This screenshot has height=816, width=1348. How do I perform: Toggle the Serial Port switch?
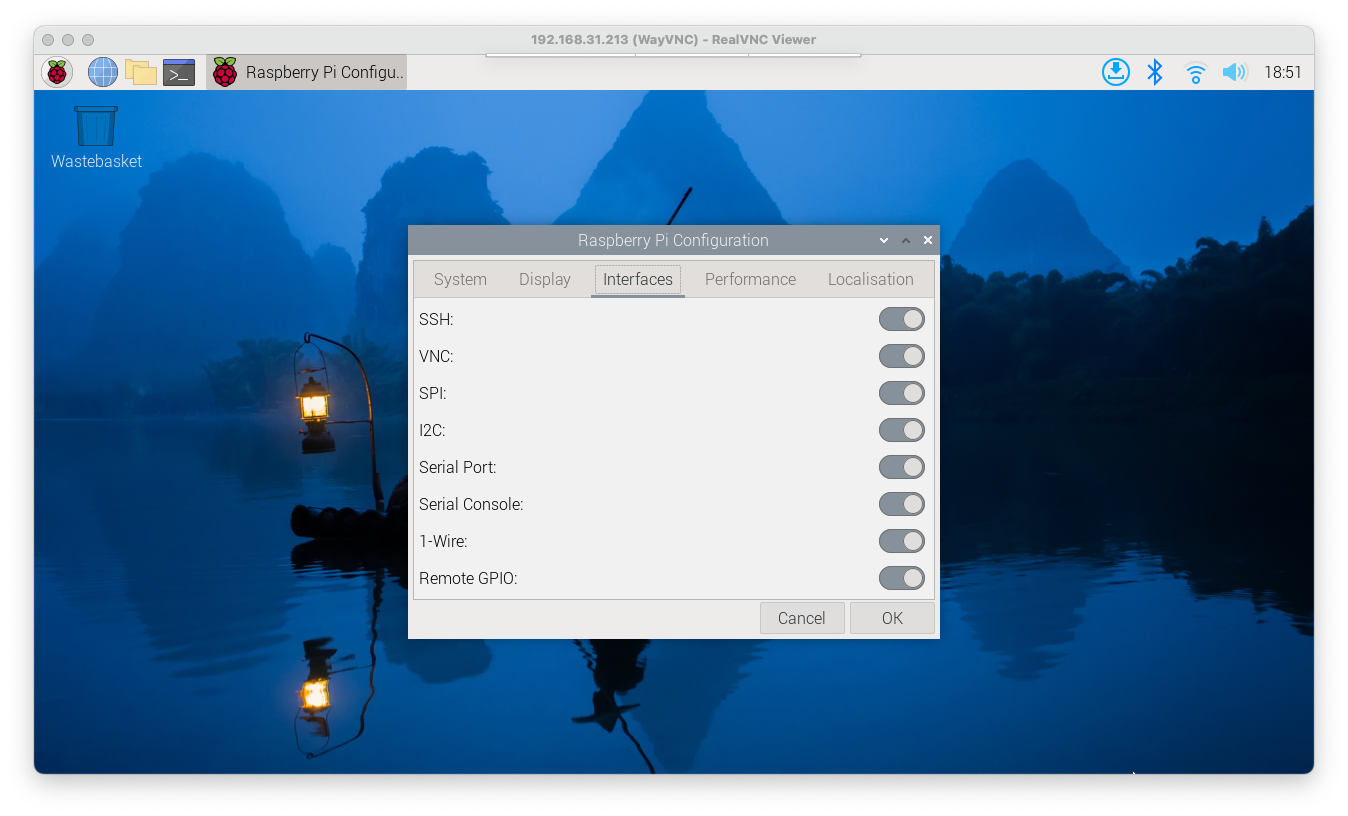(x=902, y=467)
